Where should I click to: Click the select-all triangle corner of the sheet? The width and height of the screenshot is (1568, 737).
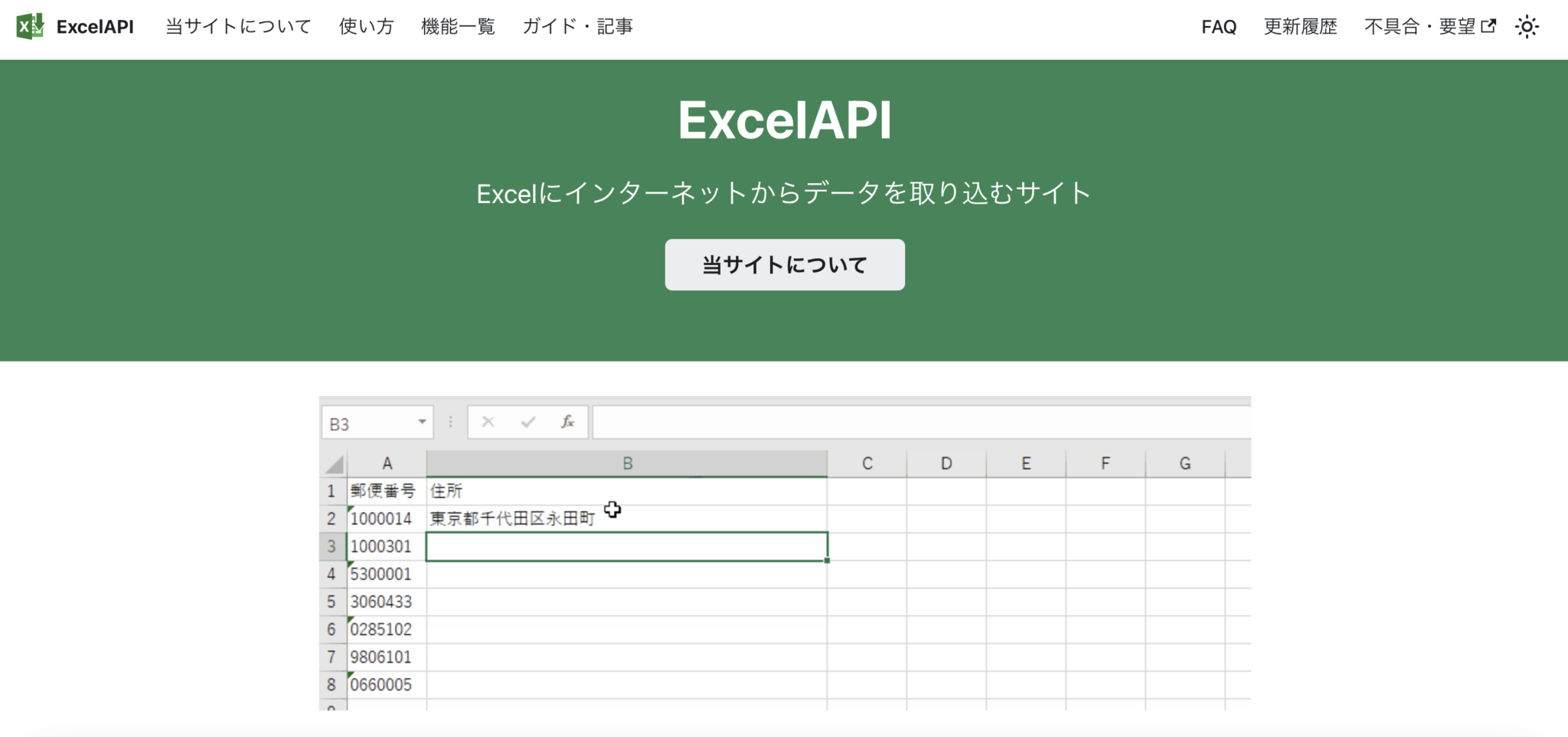pos(335,464)
